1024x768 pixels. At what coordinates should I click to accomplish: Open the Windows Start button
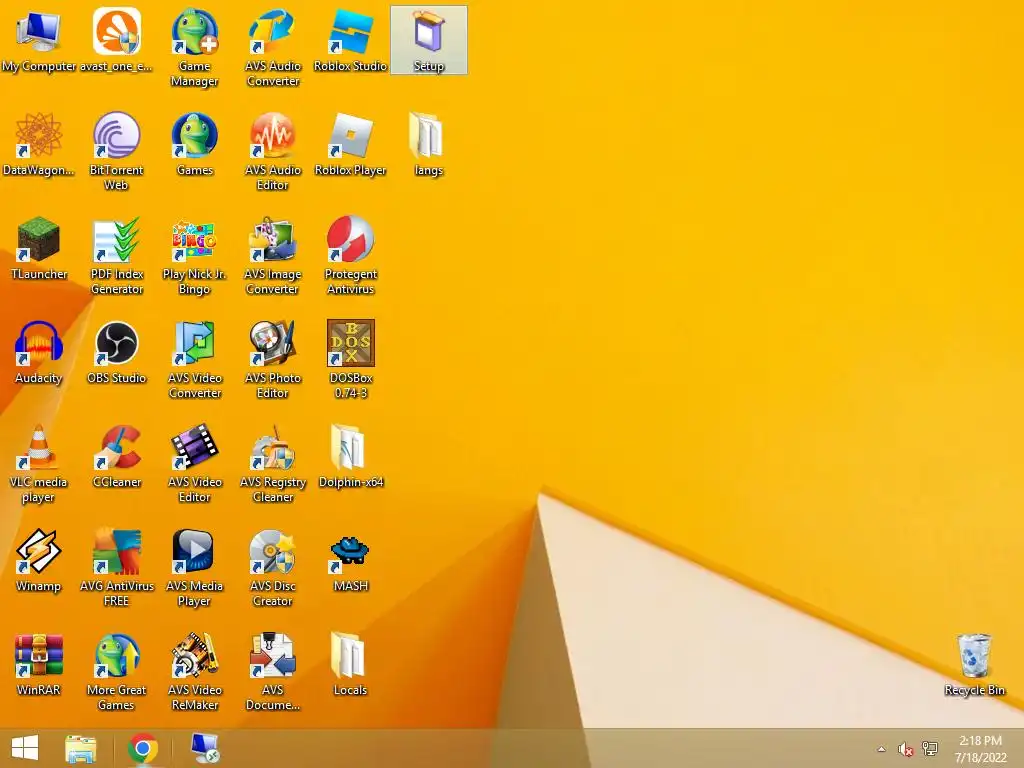pyautogui.click(x=25, y=748)
